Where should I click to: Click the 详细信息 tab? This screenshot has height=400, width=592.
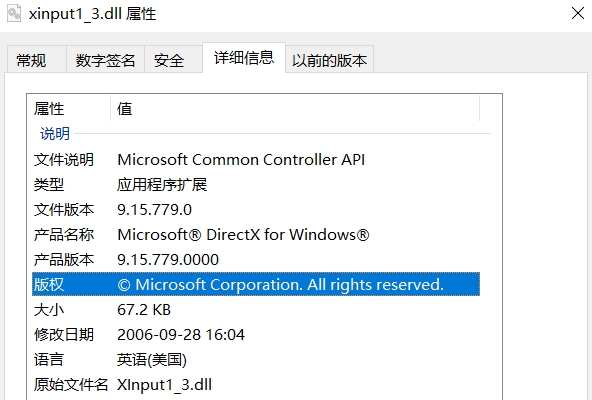tap(244, 57)
